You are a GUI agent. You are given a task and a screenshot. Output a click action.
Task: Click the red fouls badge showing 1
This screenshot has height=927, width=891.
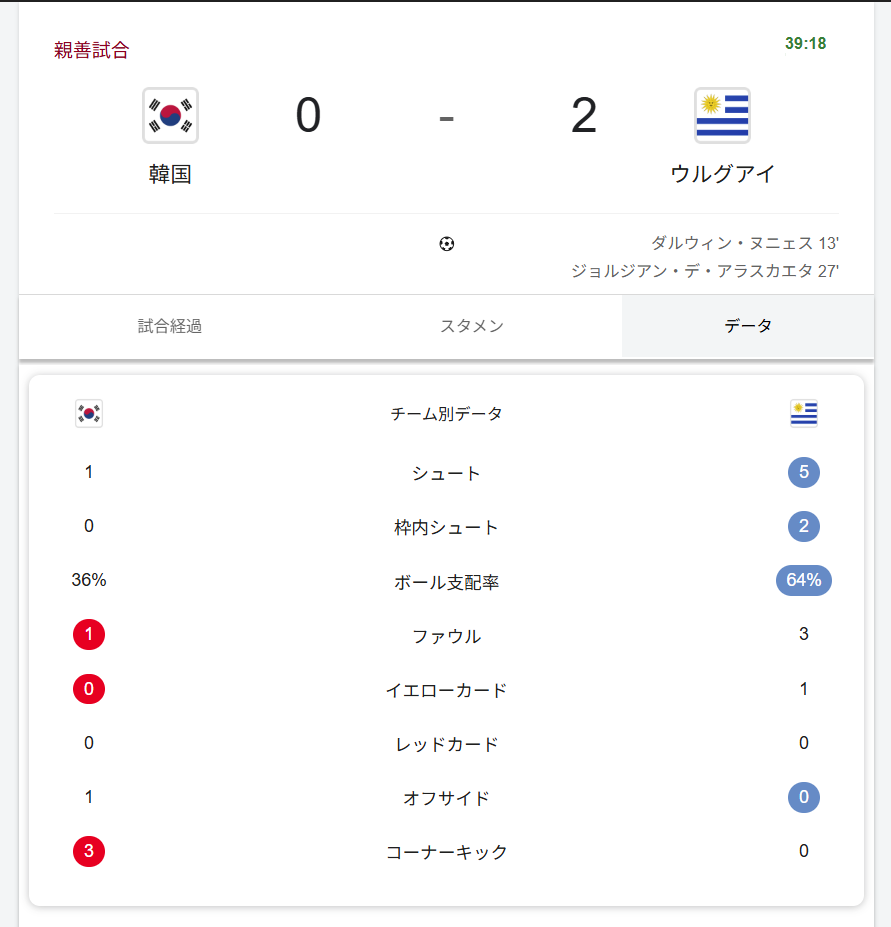tap(89, 634)
